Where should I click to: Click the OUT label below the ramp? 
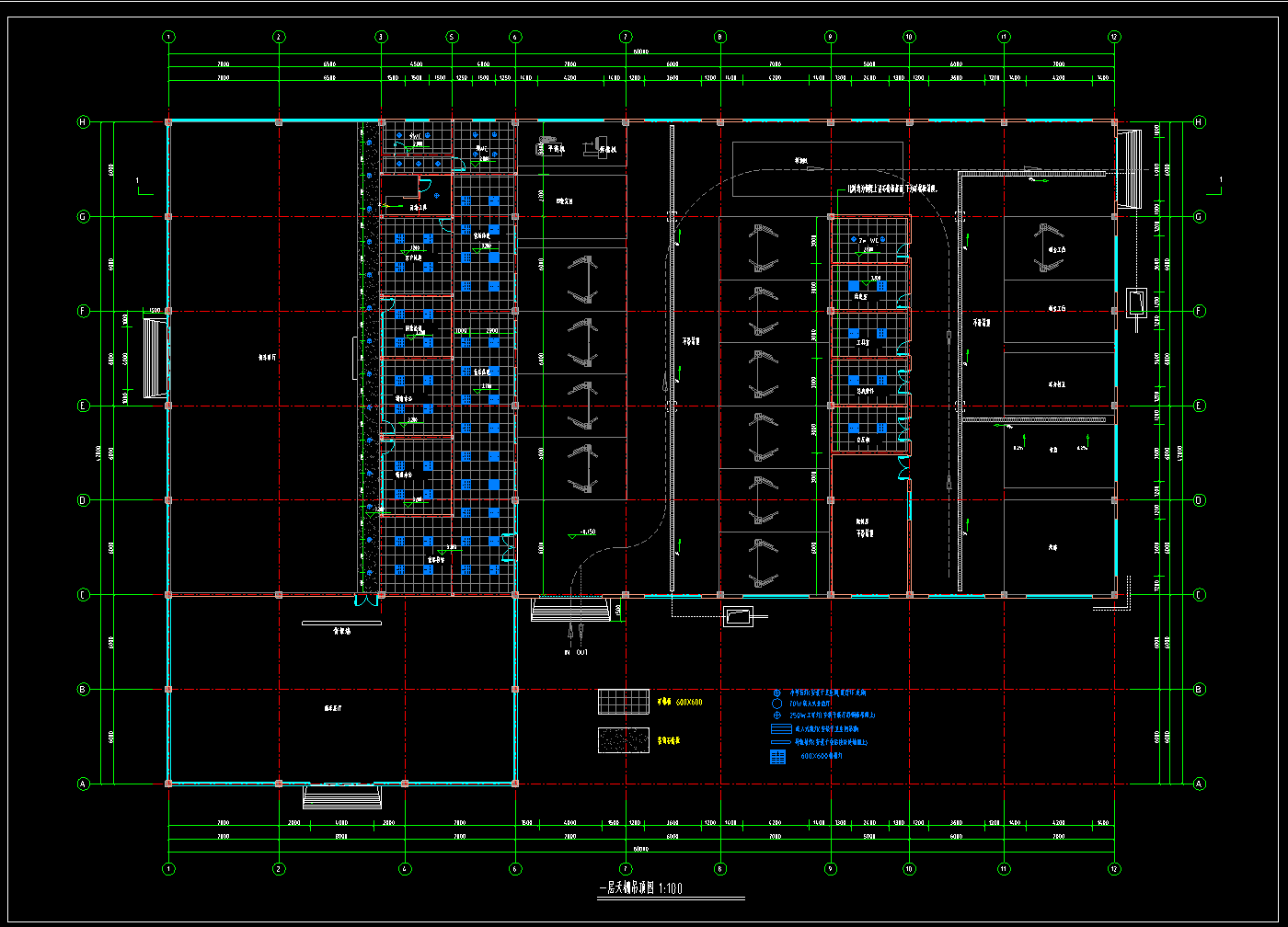tap(582, 652)
